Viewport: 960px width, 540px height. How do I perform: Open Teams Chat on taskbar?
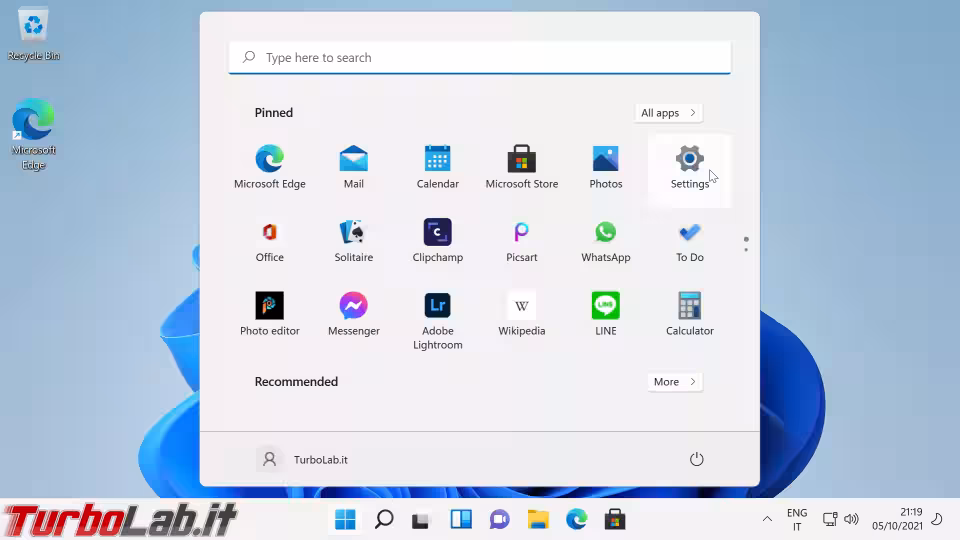tap(500, 519)
